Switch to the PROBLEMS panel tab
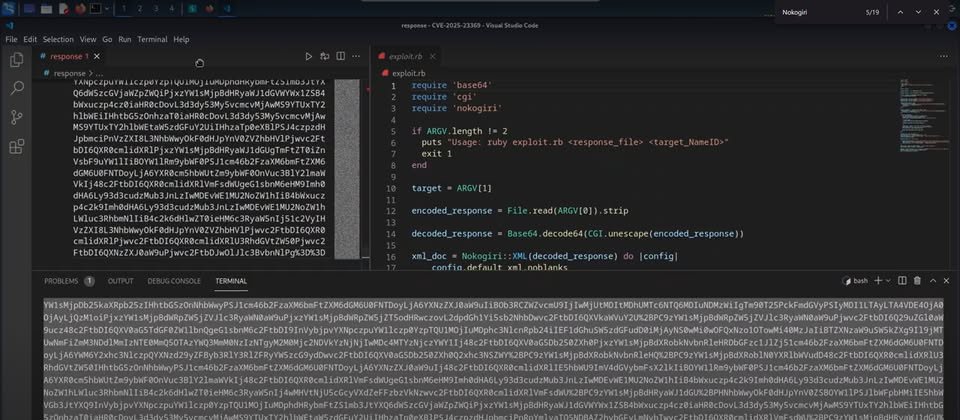The height and width of the screenshot is (420, 960). tap(61, 281)
